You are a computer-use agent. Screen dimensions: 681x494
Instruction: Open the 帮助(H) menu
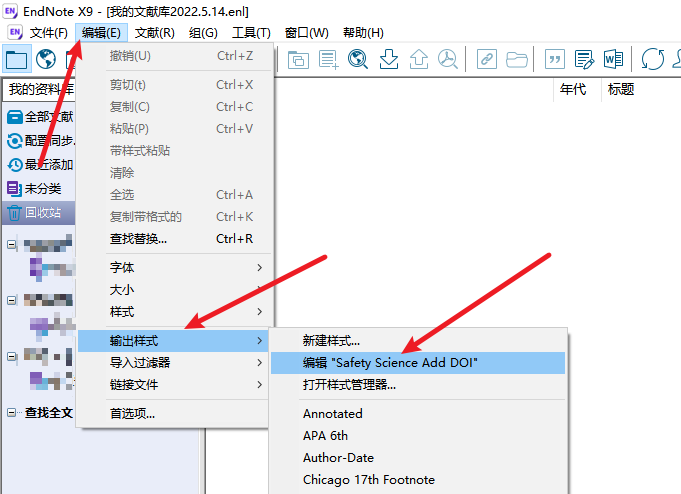(363, 33)
